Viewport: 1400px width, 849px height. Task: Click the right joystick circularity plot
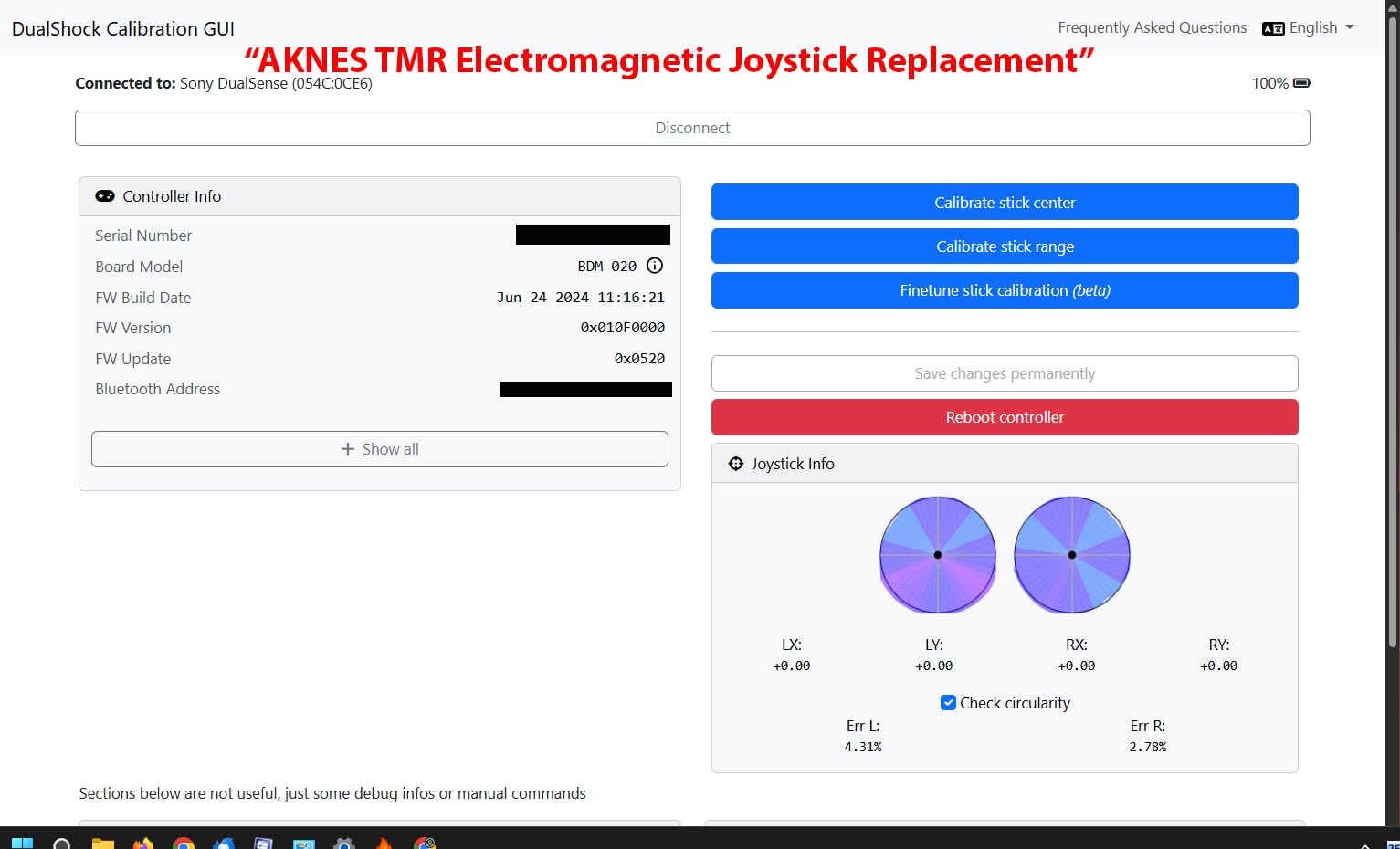[1072, 555]
